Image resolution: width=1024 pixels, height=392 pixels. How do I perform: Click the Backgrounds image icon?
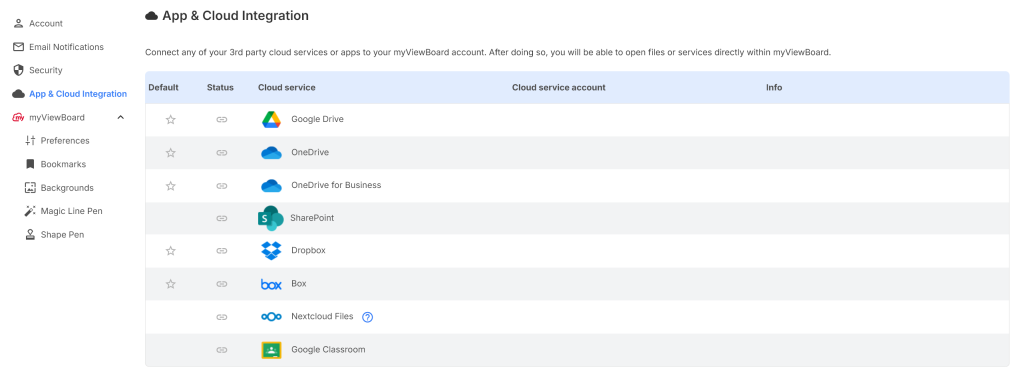click(30, 188)
